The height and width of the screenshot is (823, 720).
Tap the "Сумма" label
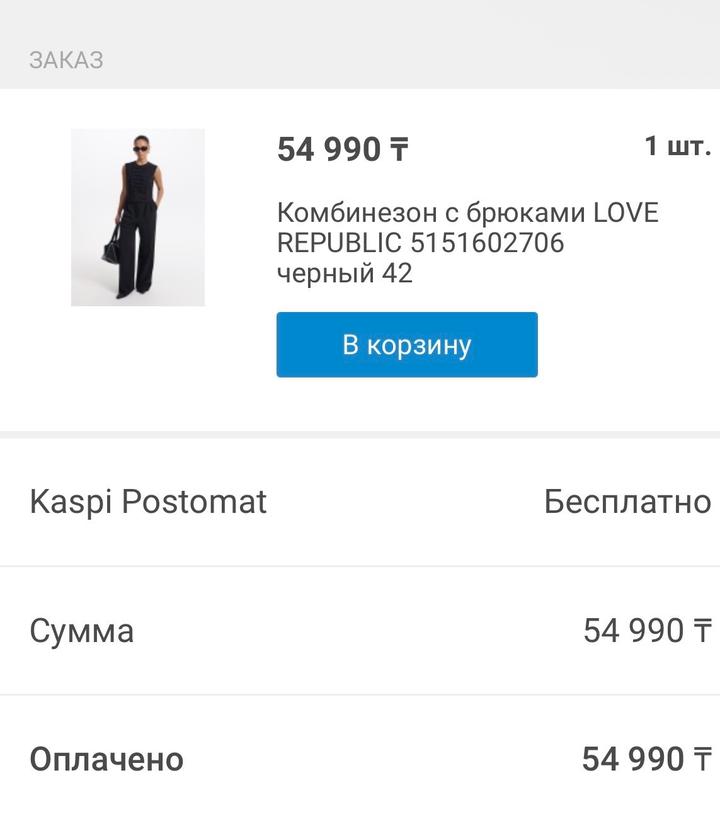pos(82,631)
